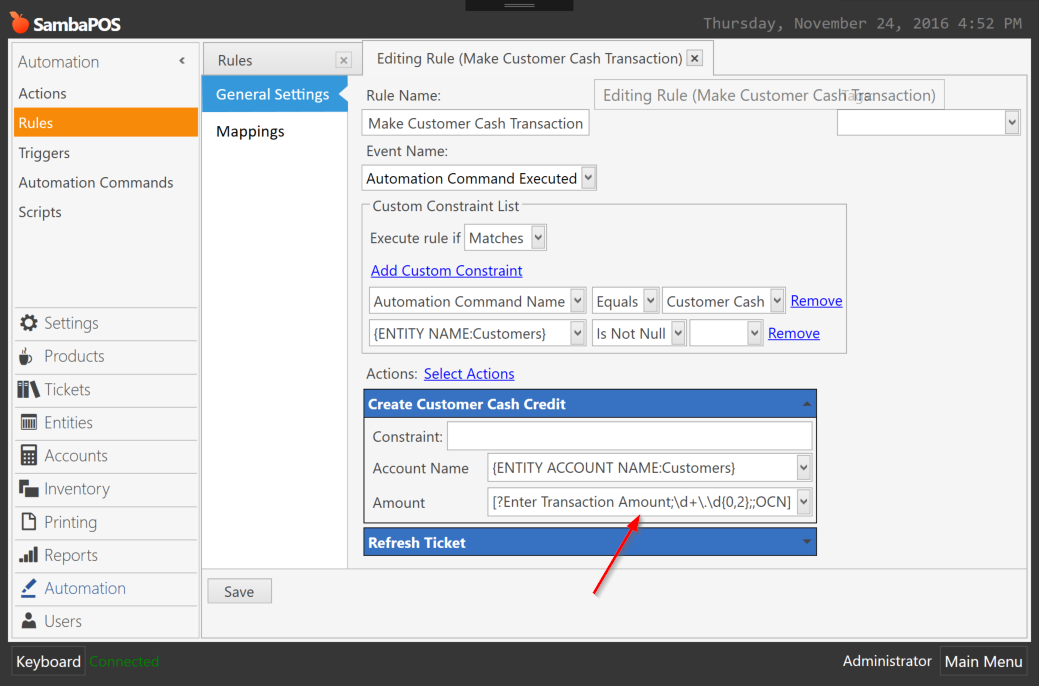The height and width of the screenshot is (686, 1039).
Task: Open the Reports bar chart icon
Action: (x=28, y=555)
